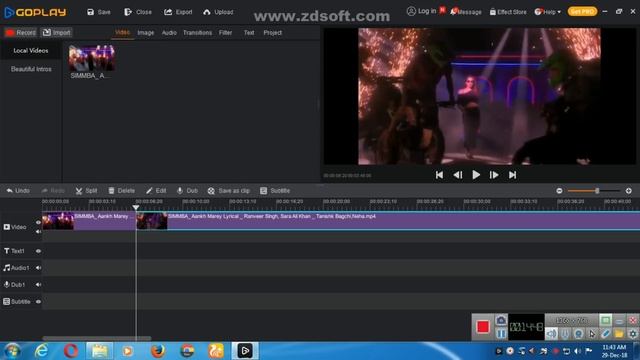Close the current project
Screen dimensions: 640x360
138,12
